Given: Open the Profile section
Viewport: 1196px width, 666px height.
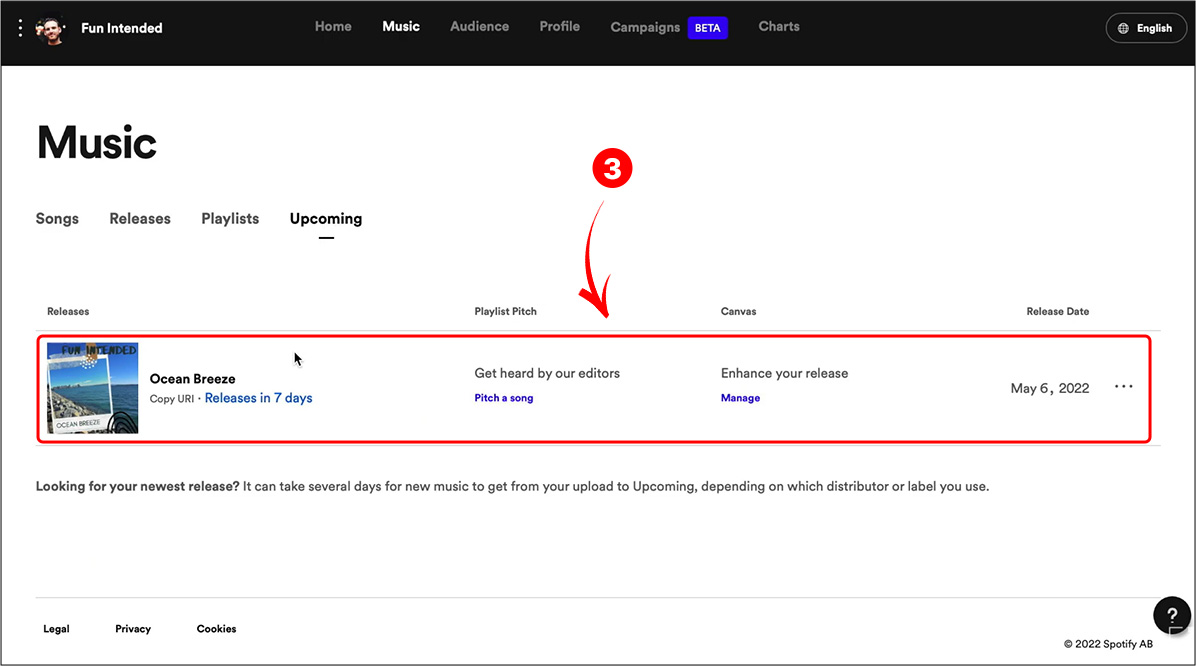Looking at the screenshot, I should point(560,27).
